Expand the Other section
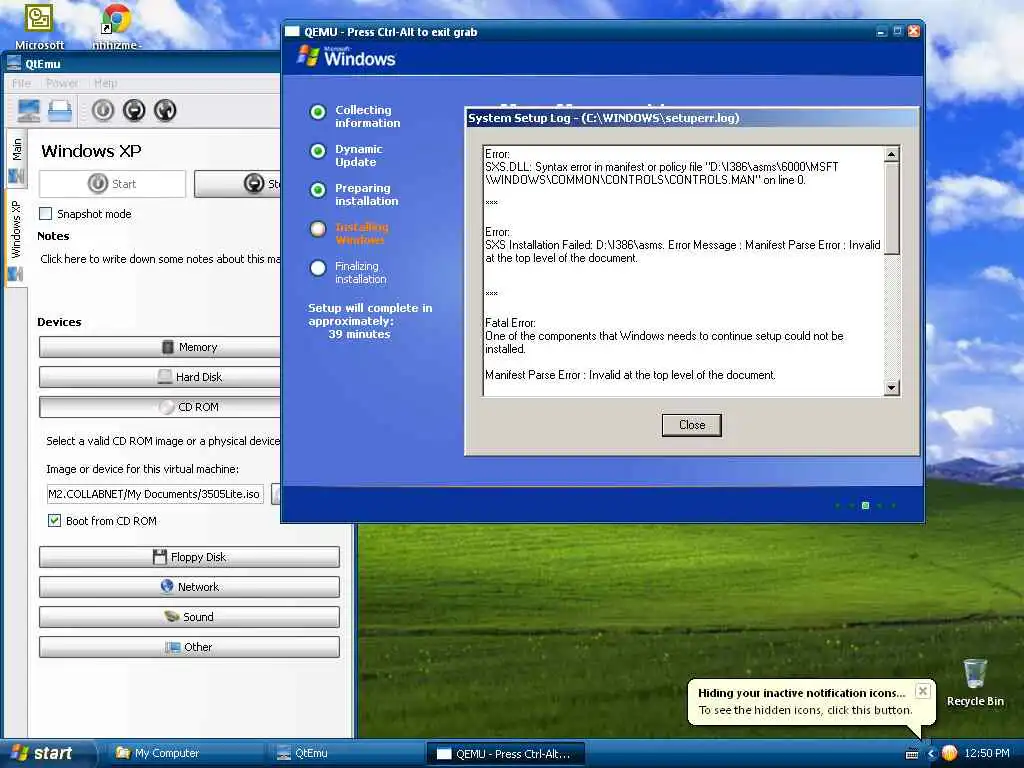The width and height of the screenshot is (1024, 768). click(x=189, y=647)
